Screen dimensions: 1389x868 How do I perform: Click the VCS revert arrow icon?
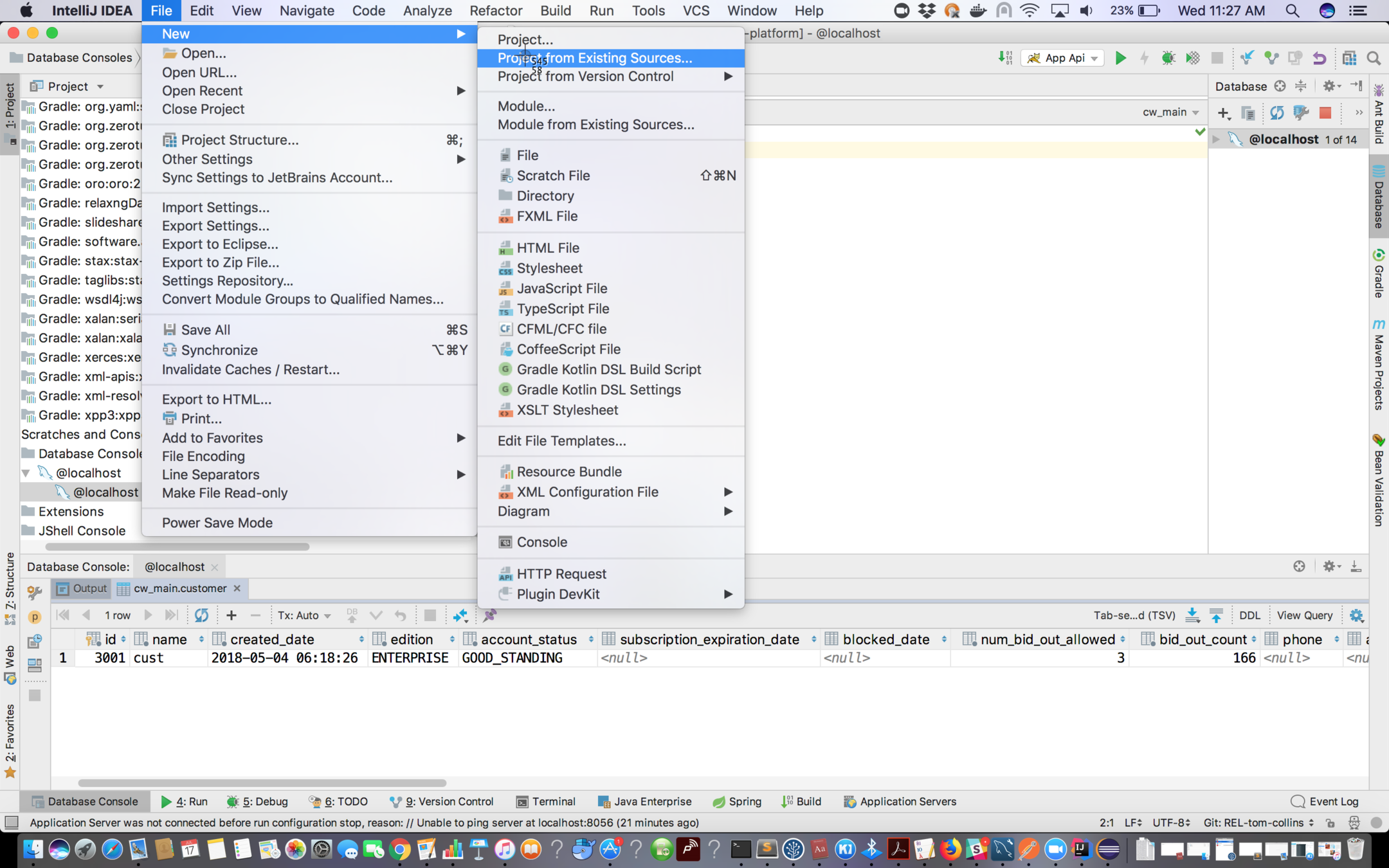coord(1320,58)
